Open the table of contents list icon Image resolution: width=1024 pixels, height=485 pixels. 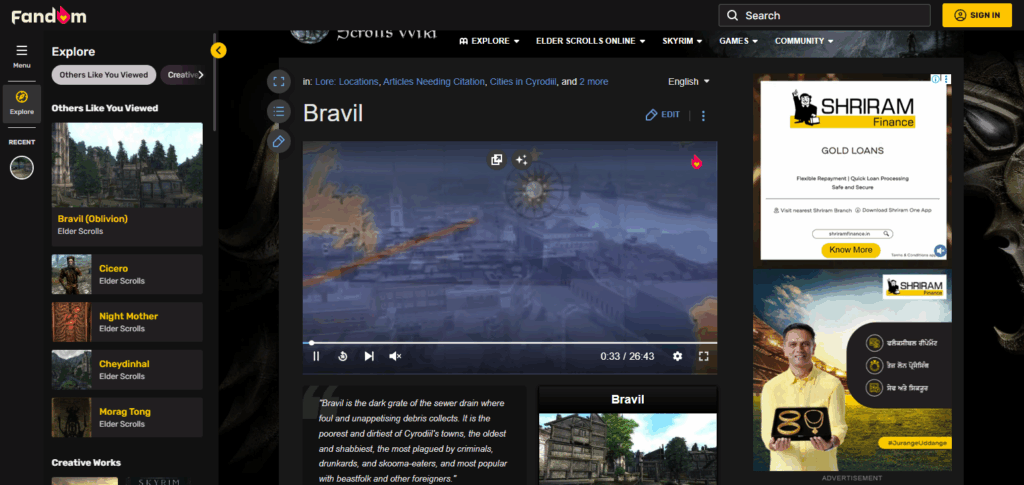tap(279, 112)
